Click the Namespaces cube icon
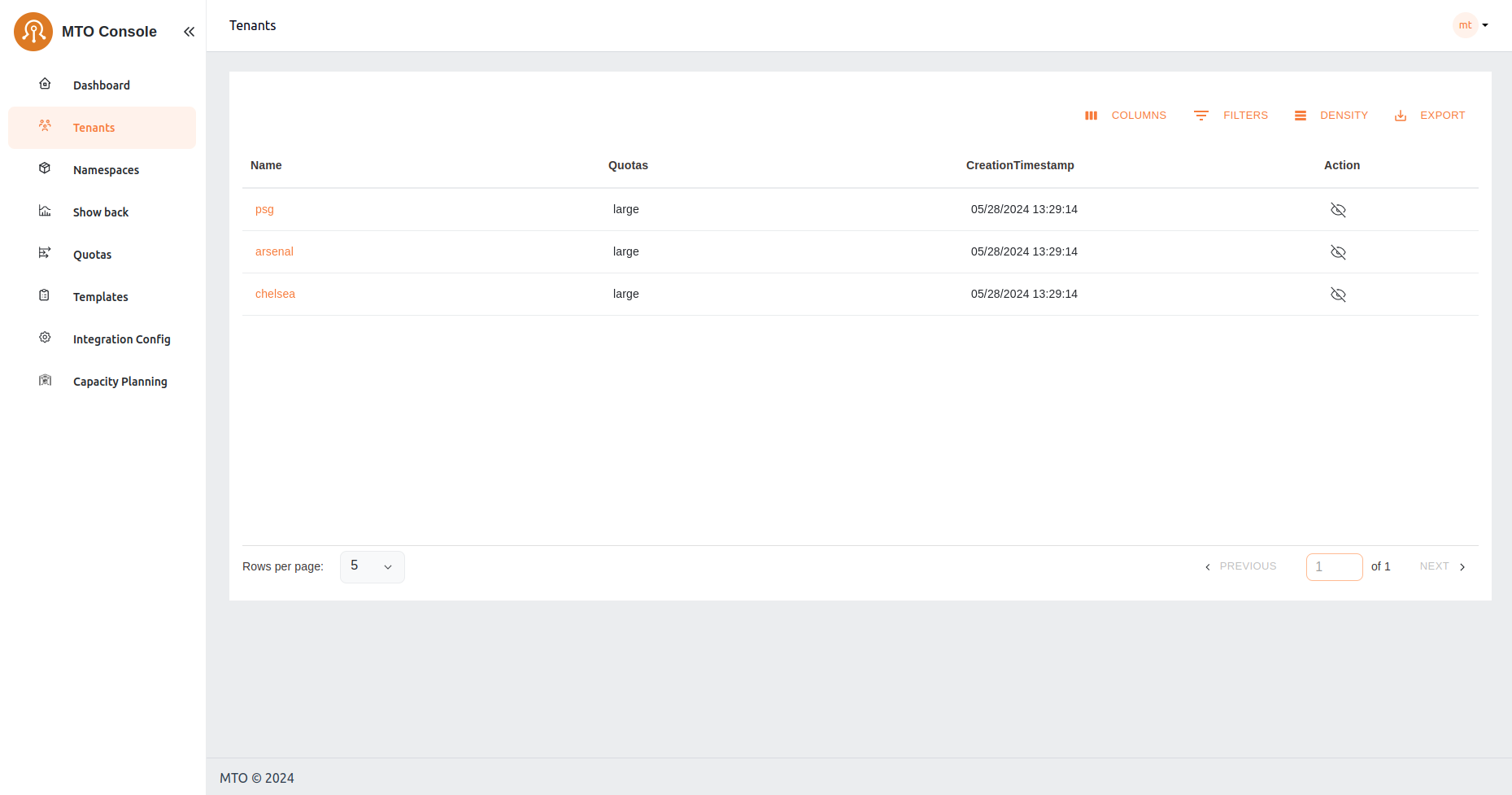 pyautogui.click(x=46, y=168)
